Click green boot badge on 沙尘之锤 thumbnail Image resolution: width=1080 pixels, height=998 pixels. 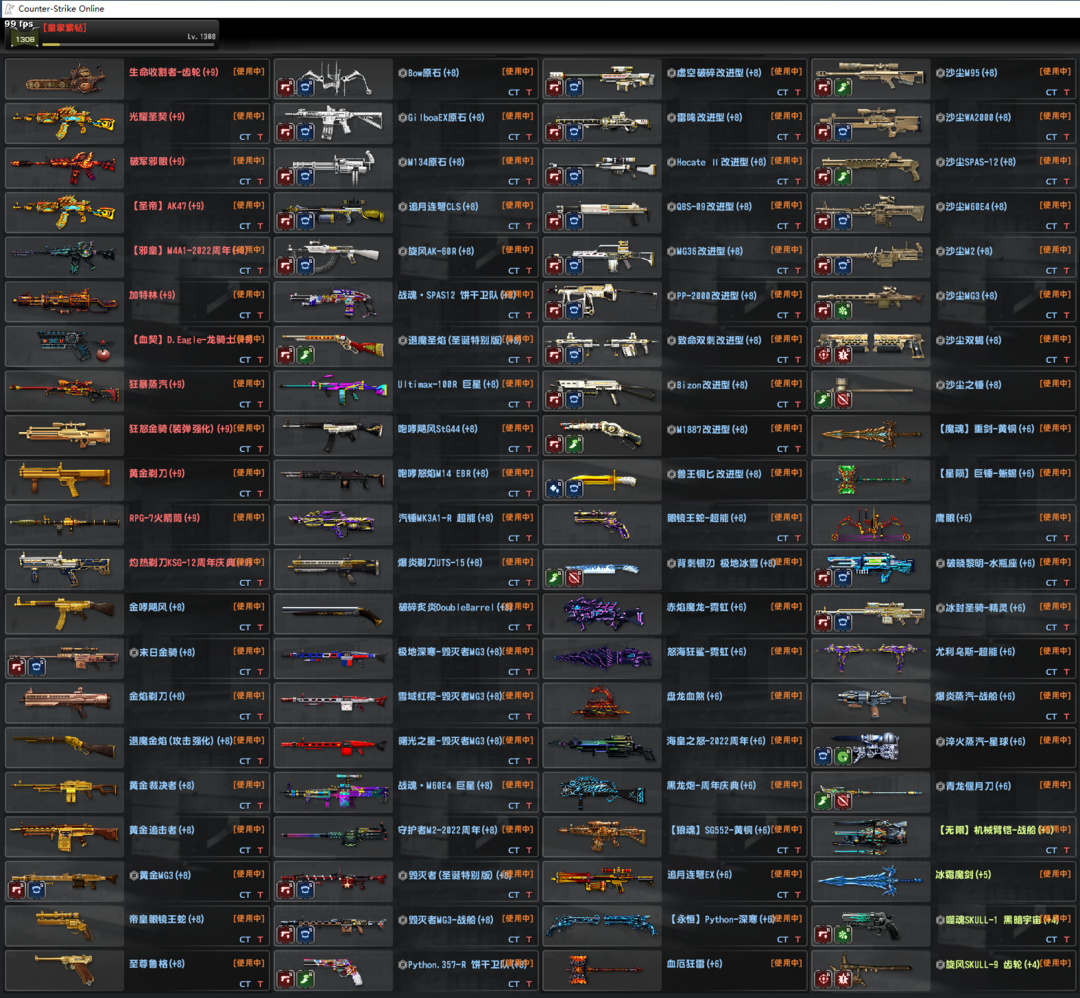[x=823, y=399]
